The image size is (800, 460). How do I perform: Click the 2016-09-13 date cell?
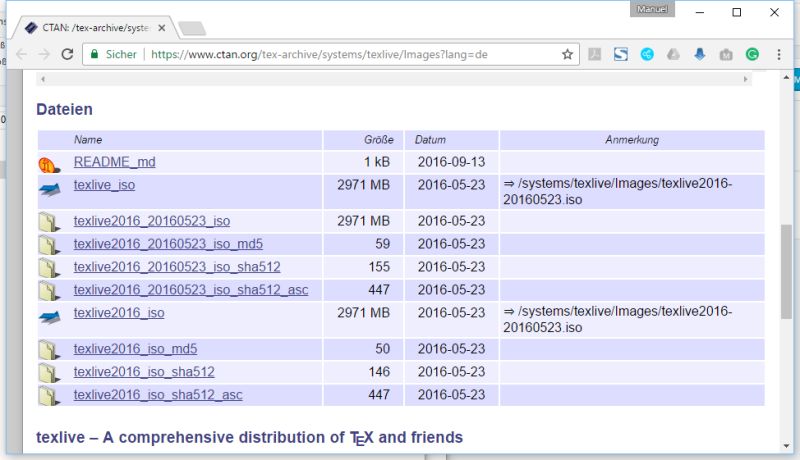pos(451,162)
